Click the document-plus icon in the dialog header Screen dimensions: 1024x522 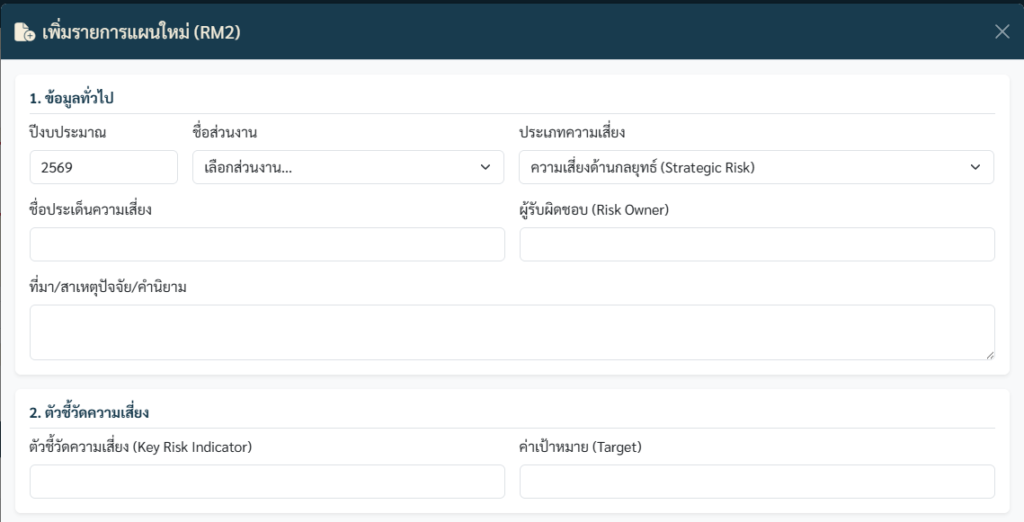pyautogui.click(x=24, y=32)
